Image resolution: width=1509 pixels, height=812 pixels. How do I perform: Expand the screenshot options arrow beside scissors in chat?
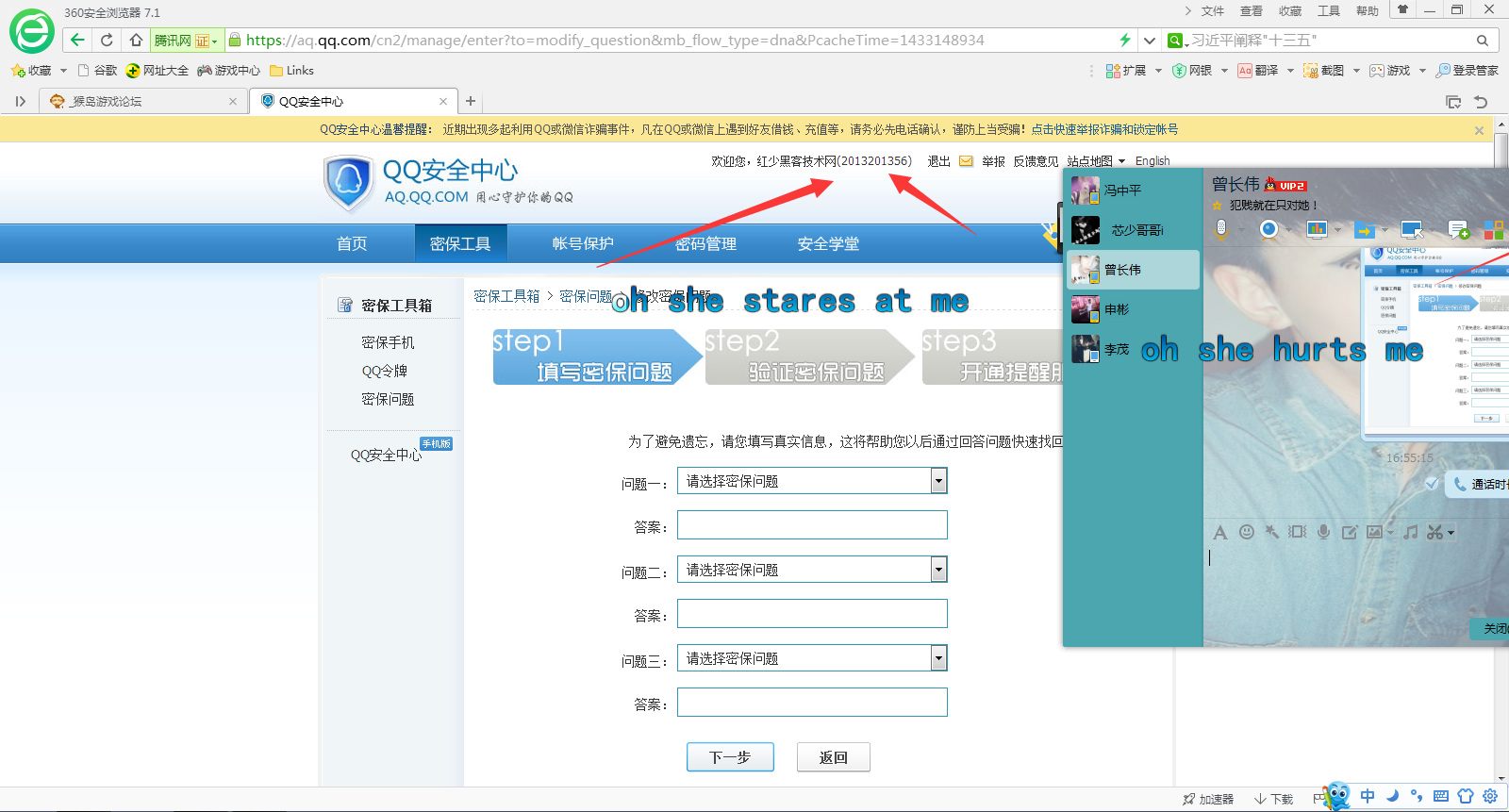click(x=1451, y=533)
